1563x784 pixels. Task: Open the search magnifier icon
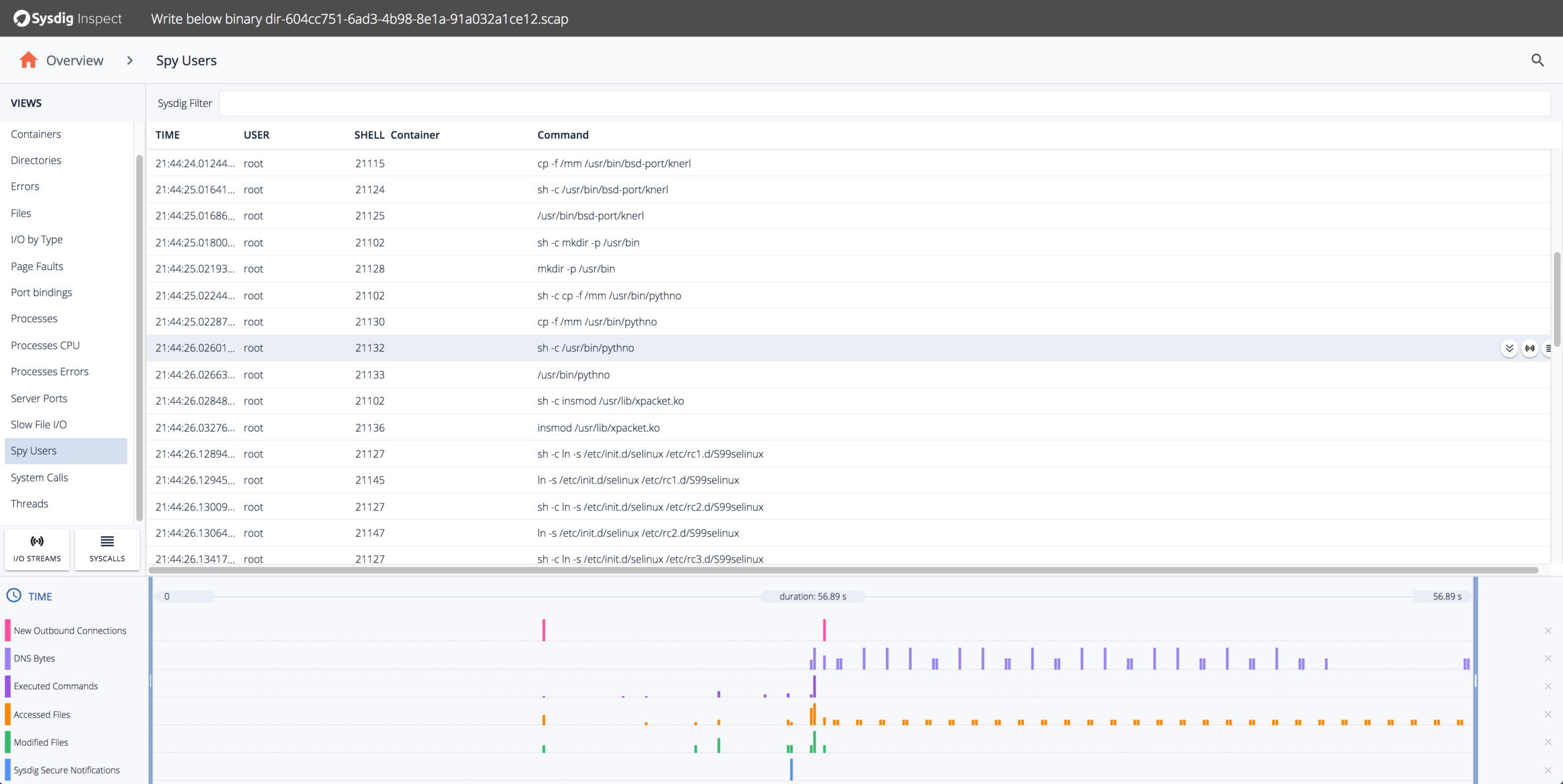[1537, 60]
